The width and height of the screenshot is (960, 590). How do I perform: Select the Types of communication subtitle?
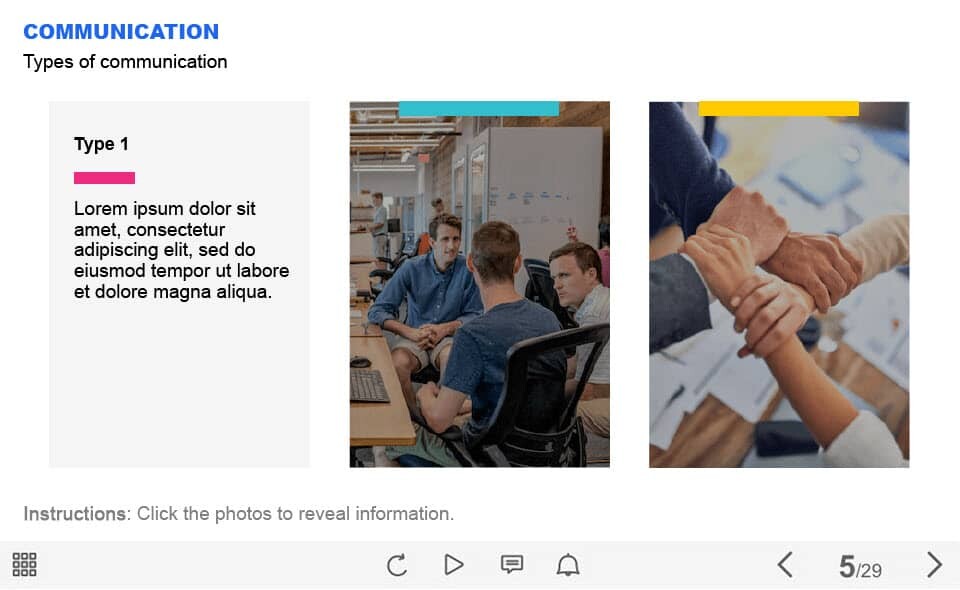pos(125,62)
